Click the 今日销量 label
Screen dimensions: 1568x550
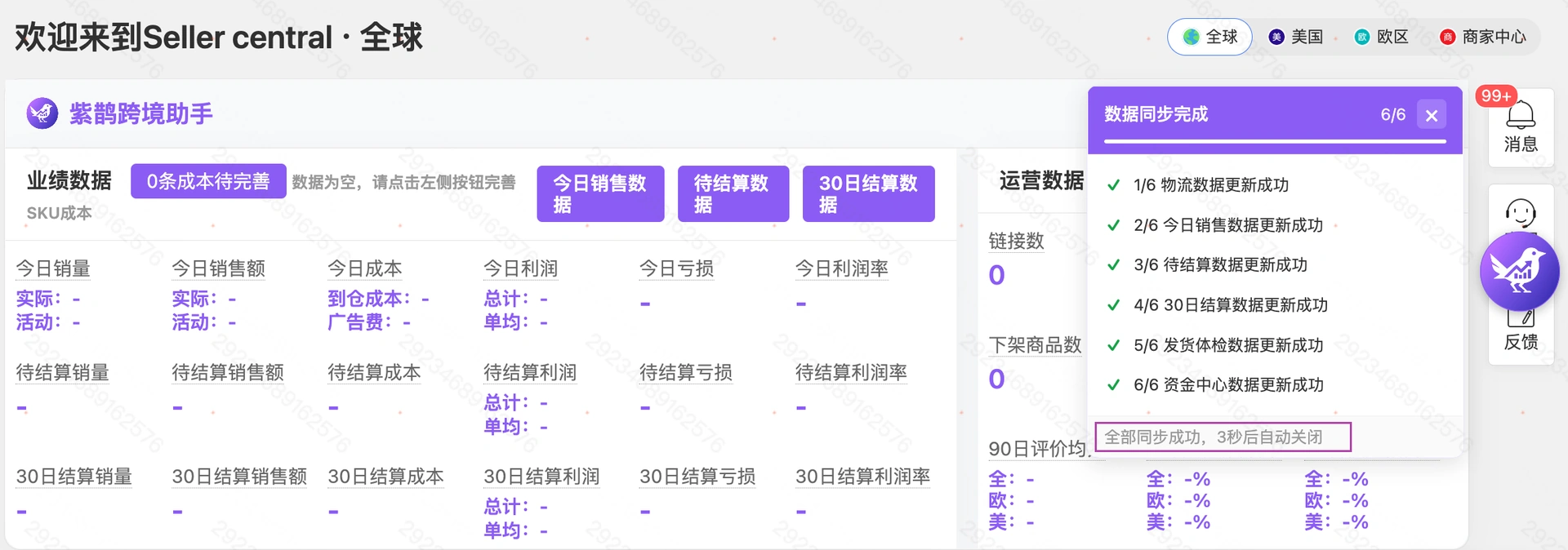pyautogui.click(x=53, y=268)
